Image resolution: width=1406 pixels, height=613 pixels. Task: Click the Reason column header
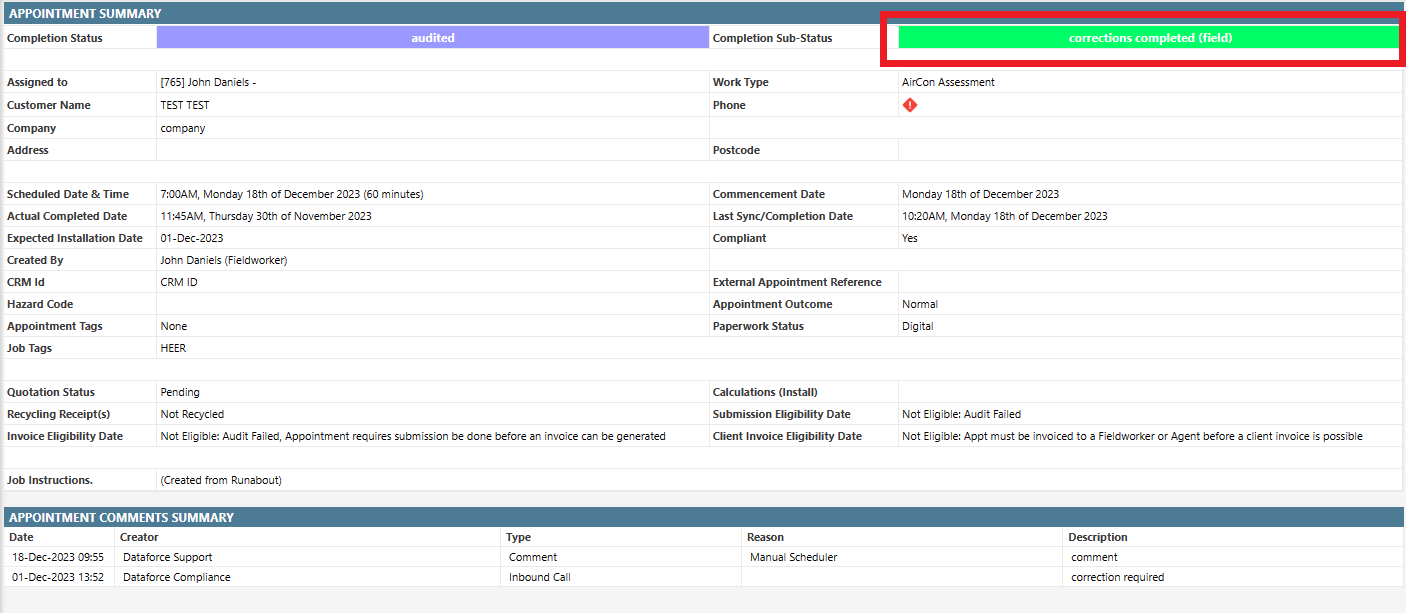[765, 537]
